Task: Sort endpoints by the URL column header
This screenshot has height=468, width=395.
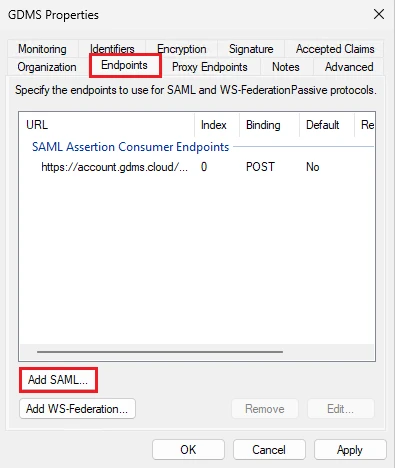Action: pyautogui.click(x=107, y=125)
